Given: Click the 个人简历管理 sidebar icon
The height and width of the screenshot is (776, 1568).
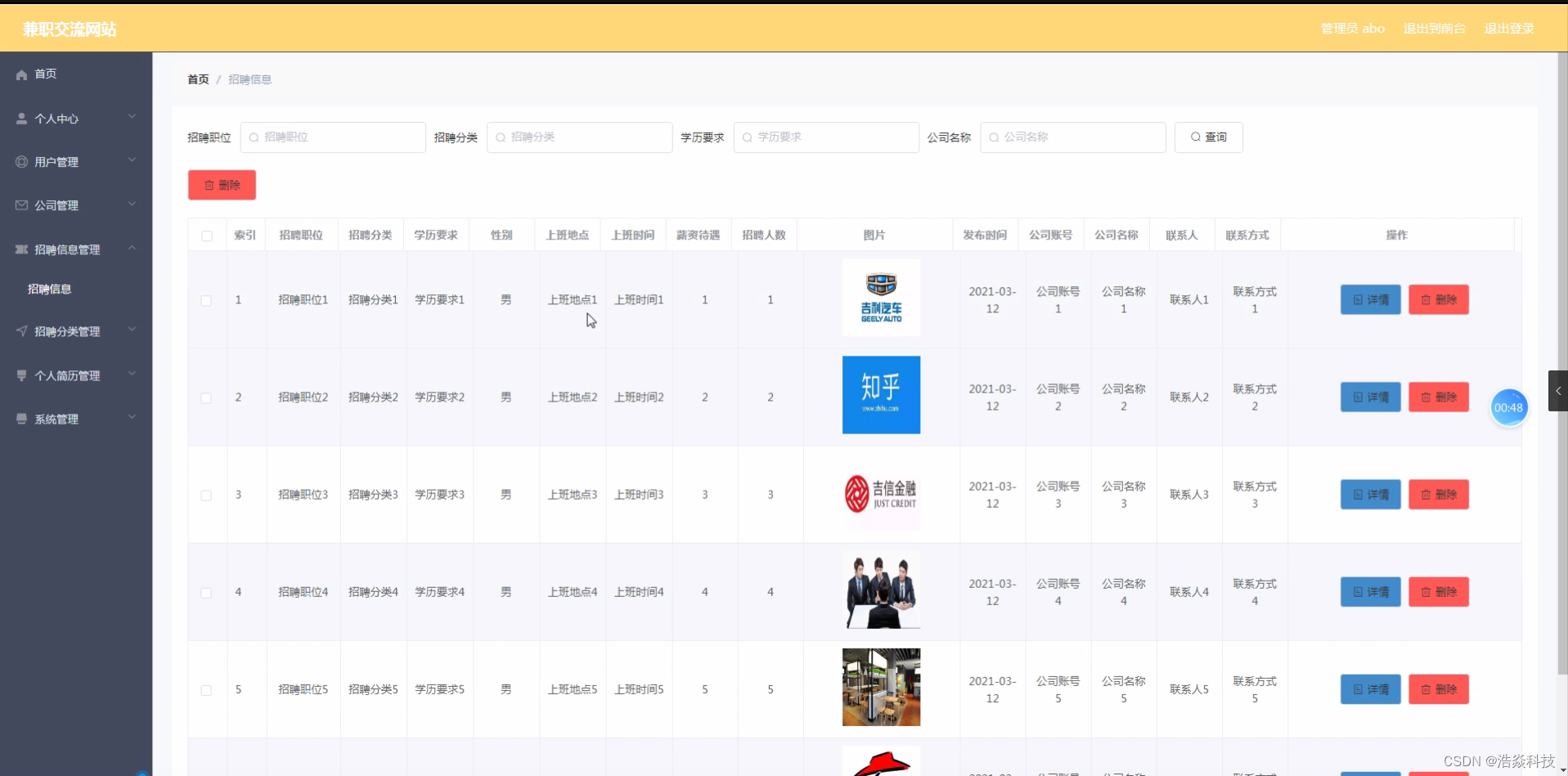Looking at the screenshot, I should (x=20, y=375).
